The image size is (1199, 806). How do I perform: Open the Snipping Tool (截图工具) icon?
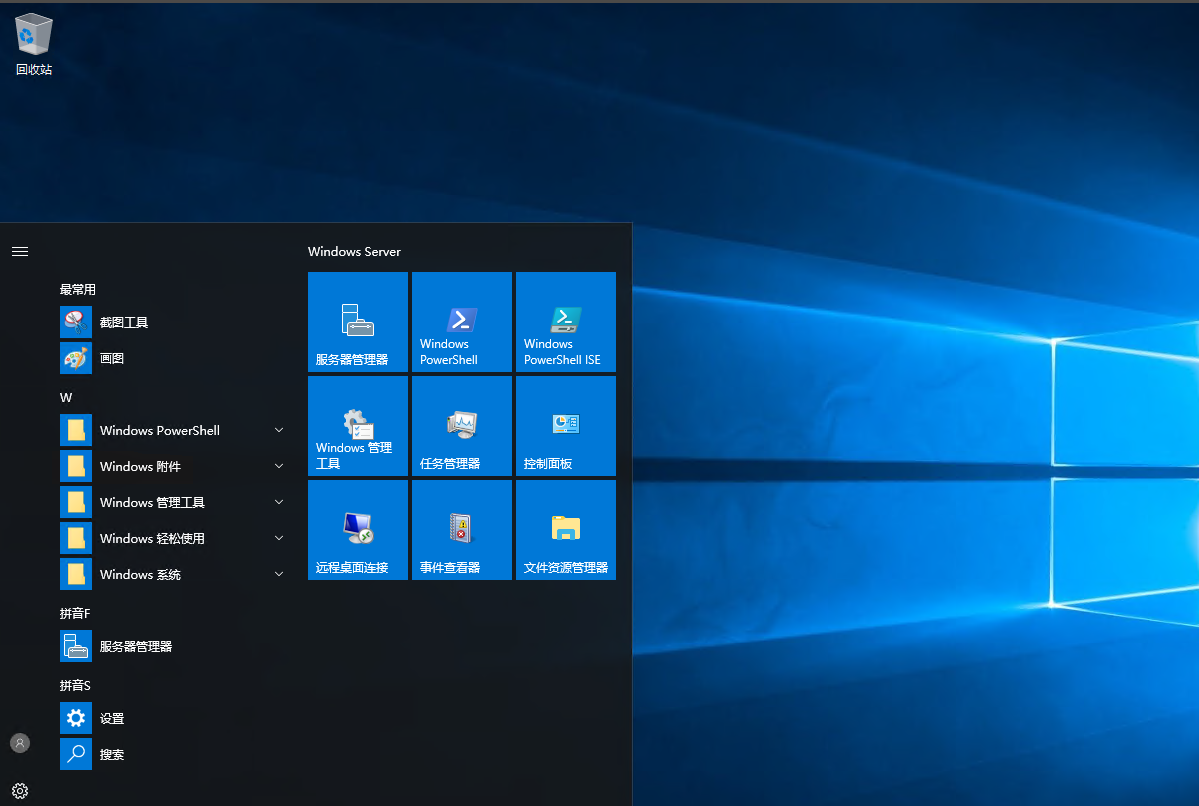tap(76, 322)
